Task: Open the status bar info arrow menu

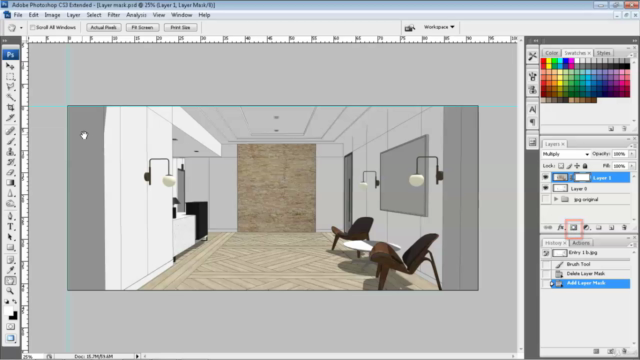Action: 137,356
